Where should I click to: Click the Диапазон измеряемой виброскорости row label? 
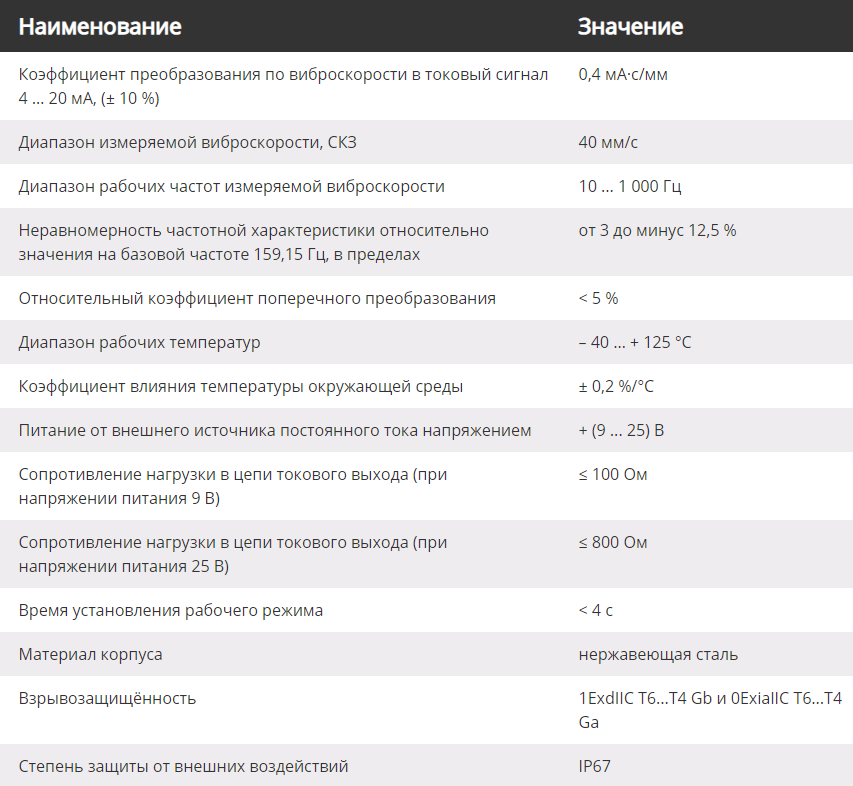pos(188,143)
